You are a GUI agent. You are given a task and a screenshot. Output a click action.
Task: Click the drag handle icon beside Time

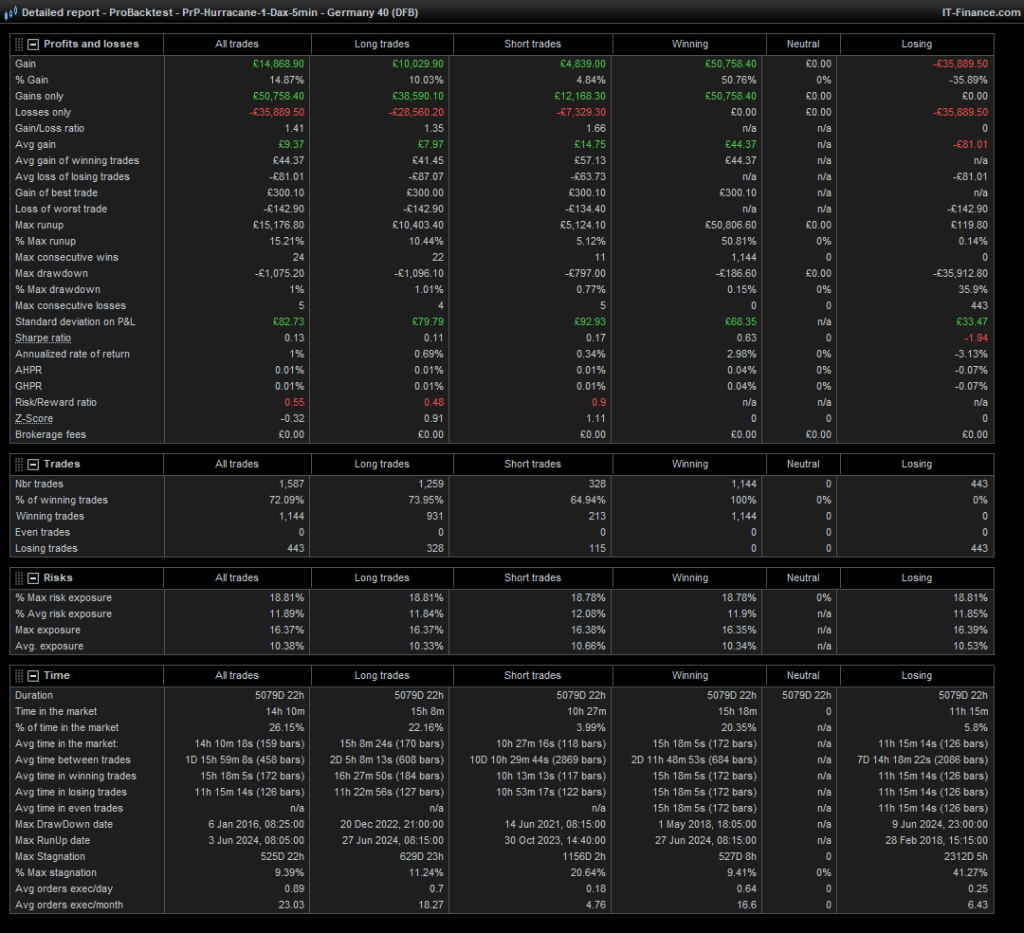point(17,675)
